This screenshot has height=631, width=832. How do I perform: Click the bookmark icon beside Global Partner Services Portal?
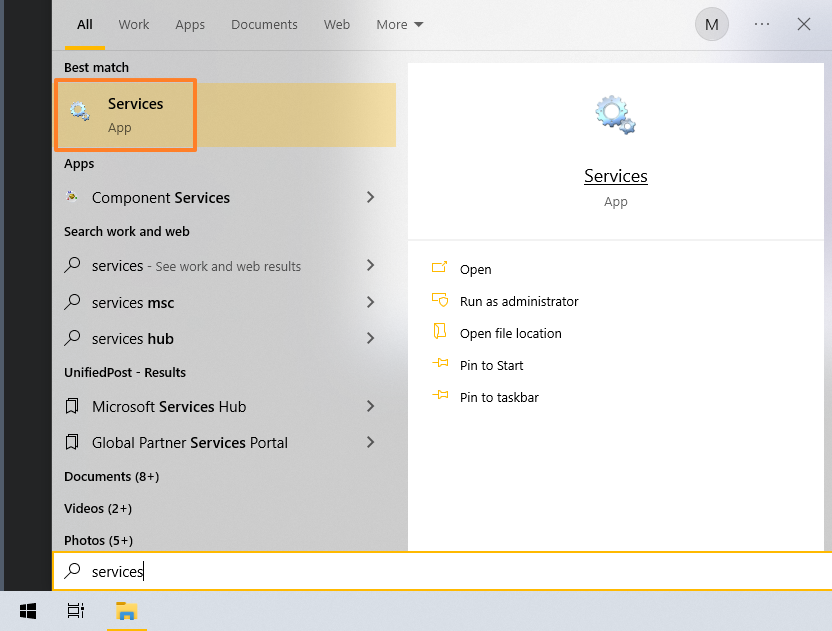click(72, 443)
